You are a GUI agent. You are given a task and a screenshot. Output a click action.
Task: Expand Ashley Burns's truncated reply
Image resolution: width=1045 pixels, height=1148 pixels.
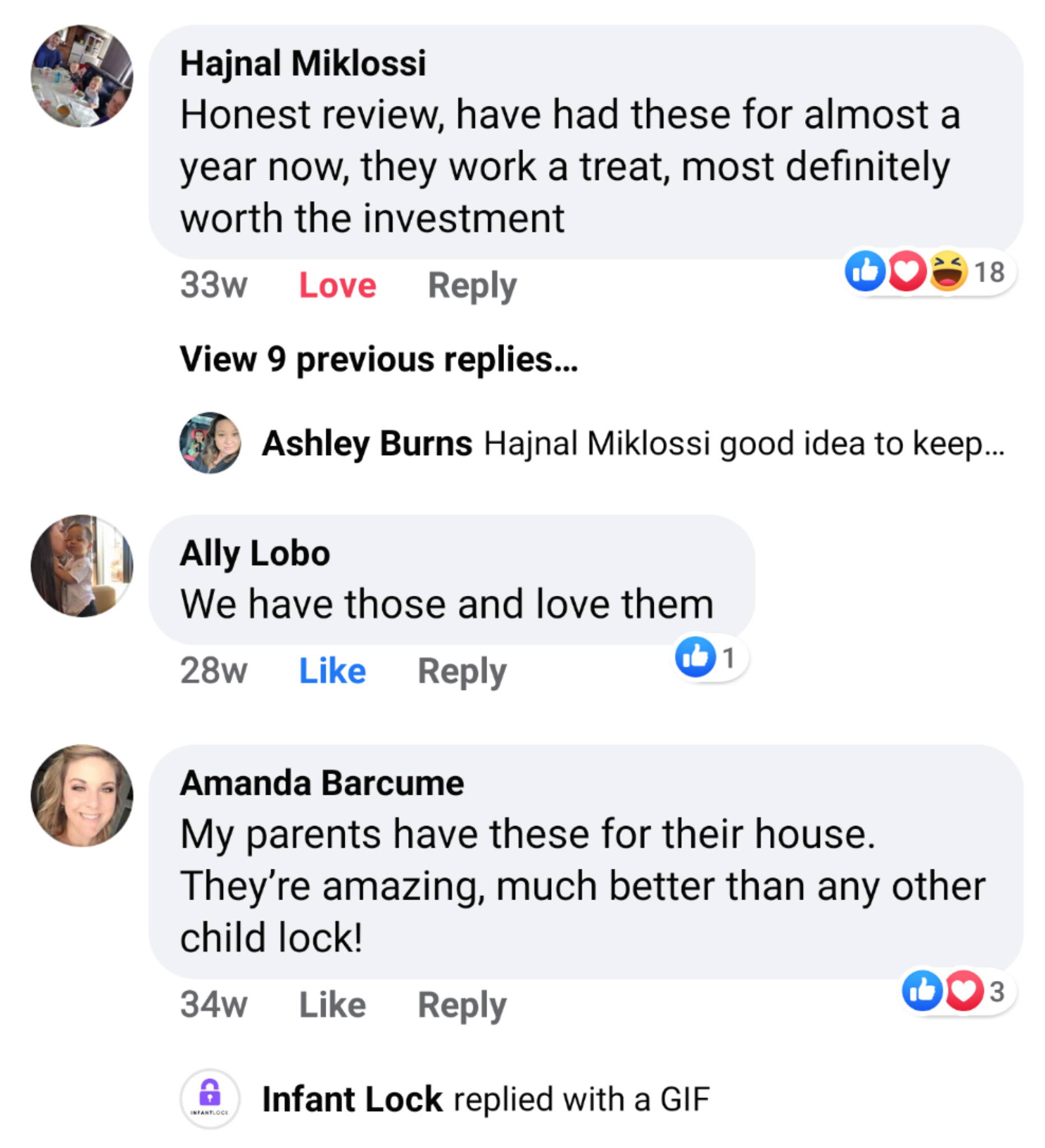point(634,443)
